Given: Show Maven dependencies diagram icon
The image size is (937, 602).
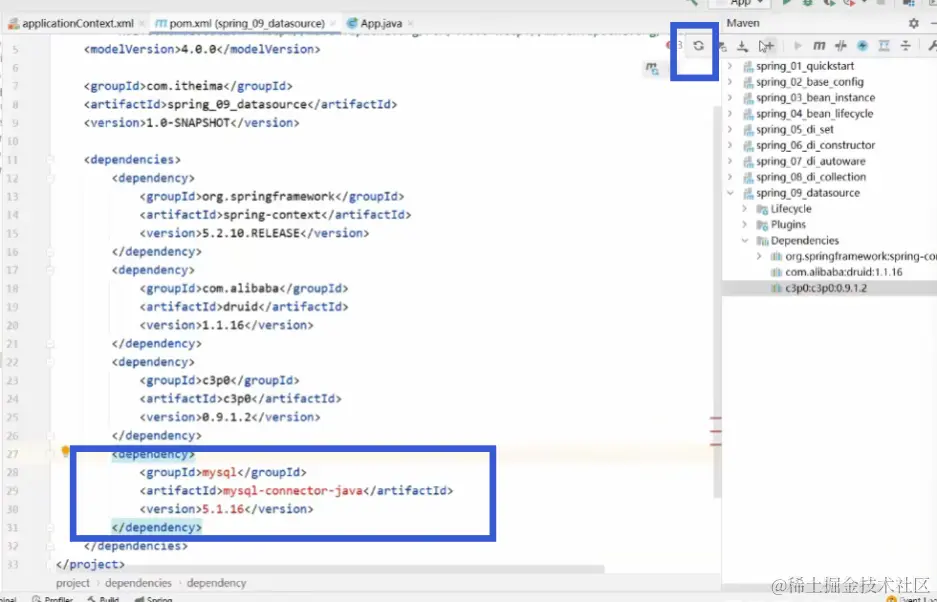Looking at the screenshot, I should click(884, 46).
